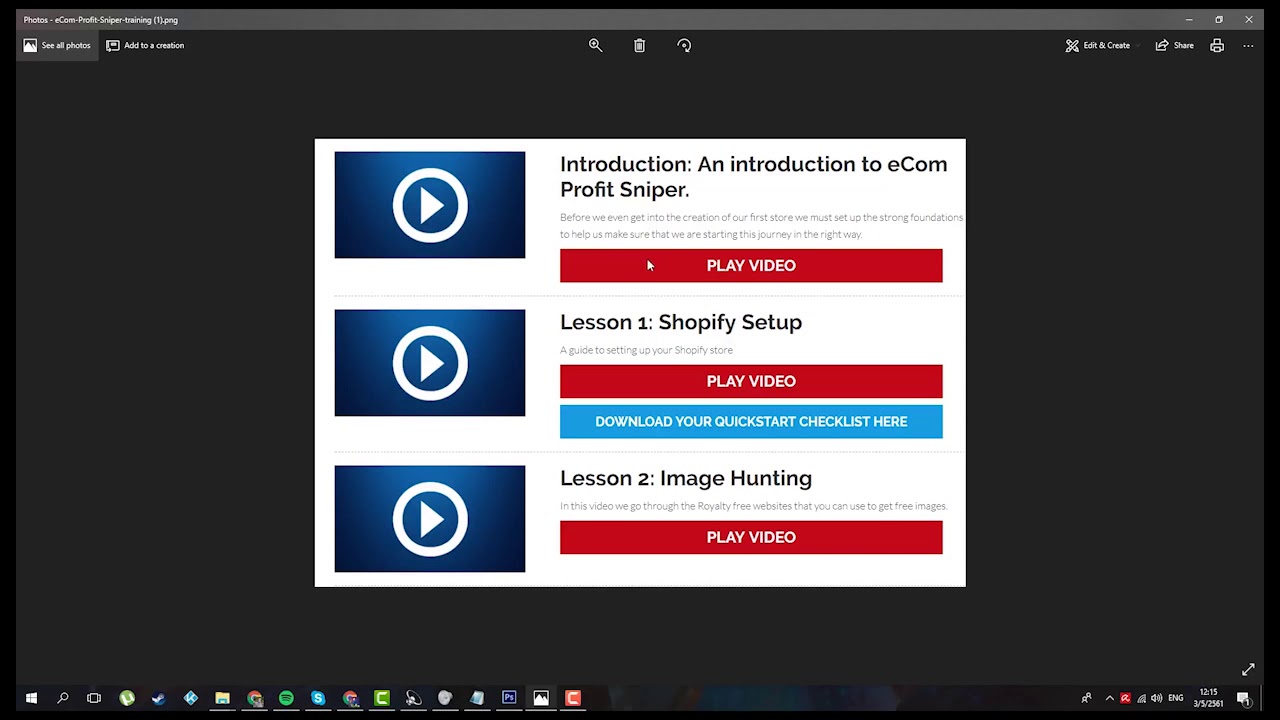Click Lesson 2 PLAY VIDEO button
This screenshot has width=1280, height=720.
point(751,537)
